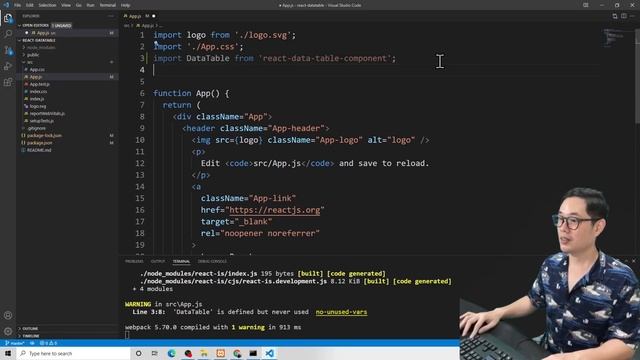Screen dimensions: 640x360
Task: Switch to the Output panel tab
Action: (x=158, y=261)
